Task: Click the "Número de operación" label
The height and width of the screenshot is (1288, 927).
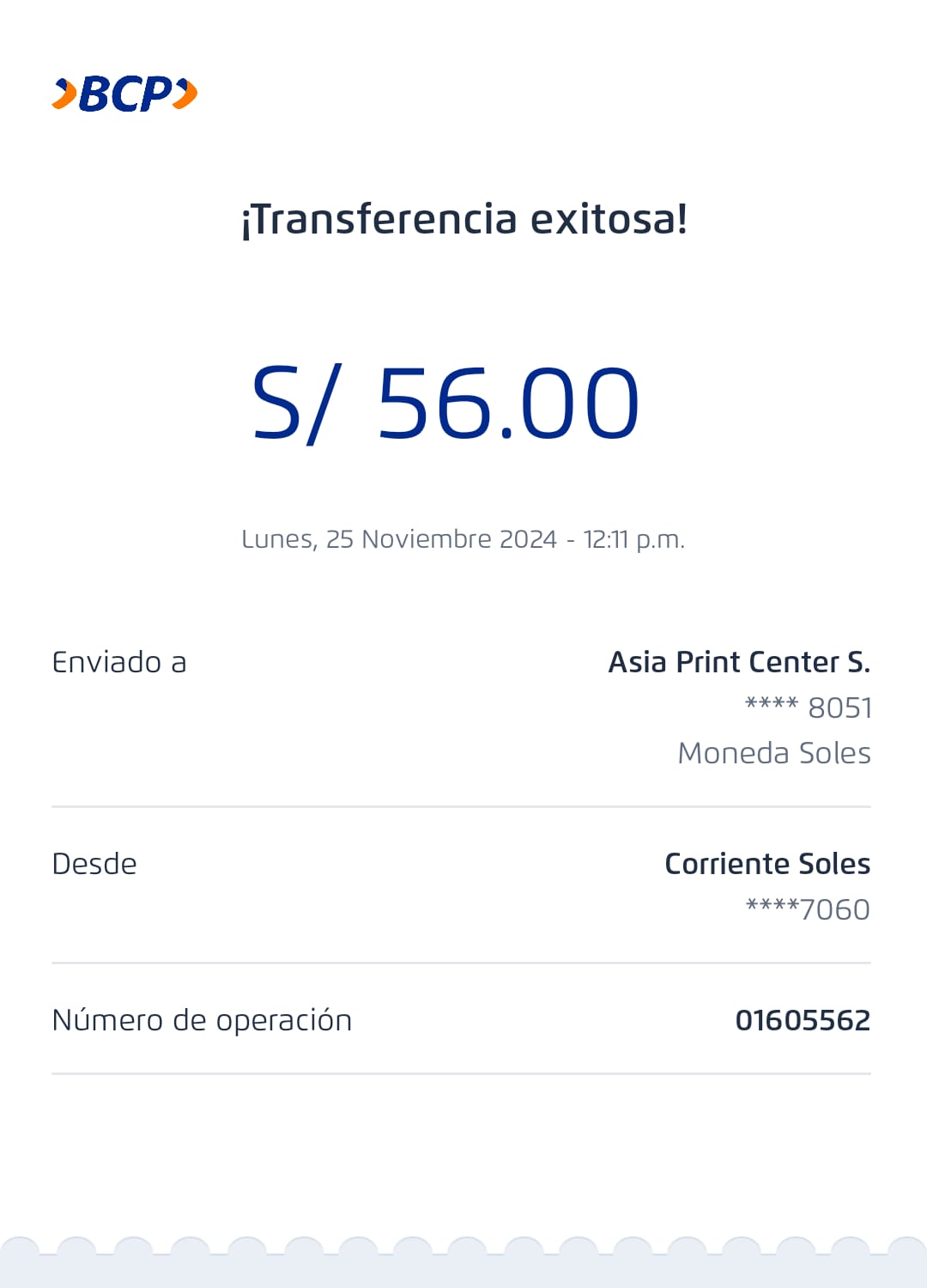Action: pyautogui.click(x=202, y=1020)
